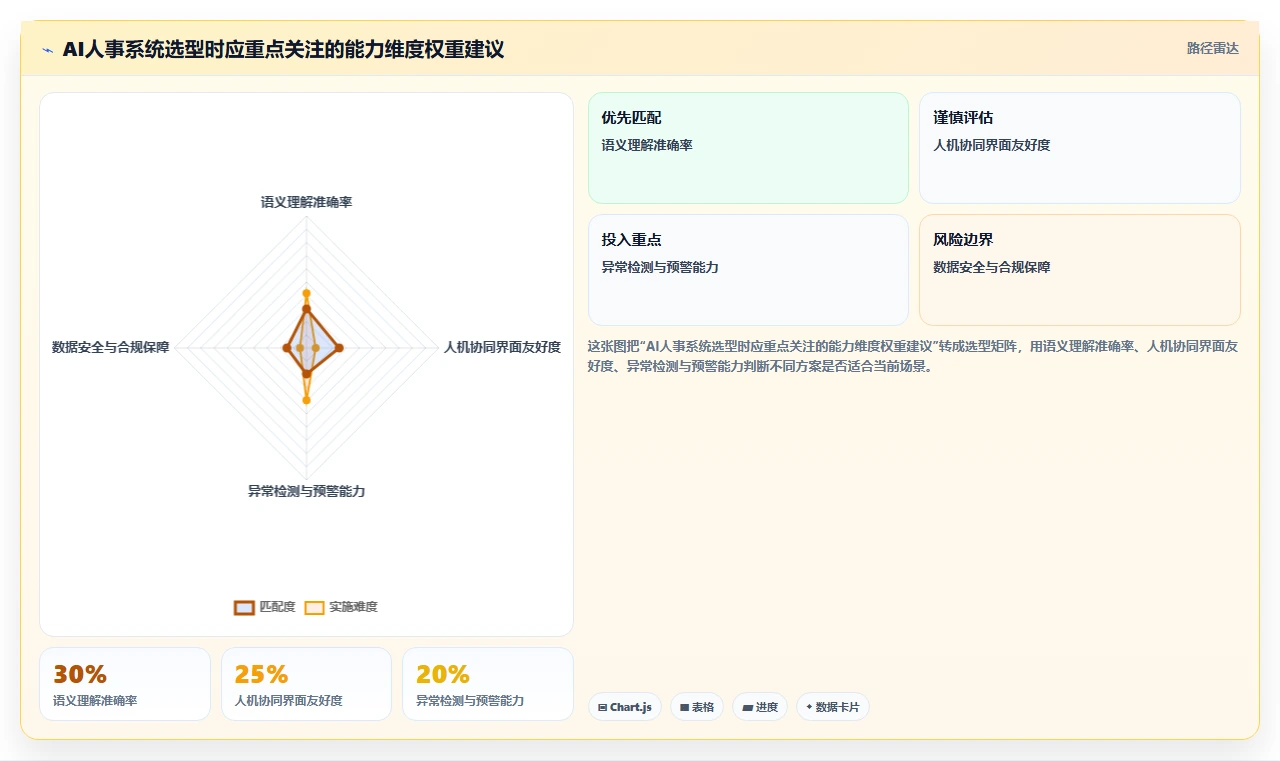Screen dimensions: 1280x761
Task: Click the rightmost brown 匹配度 data point
Action: pyautogui.click(x=339, y=347)
